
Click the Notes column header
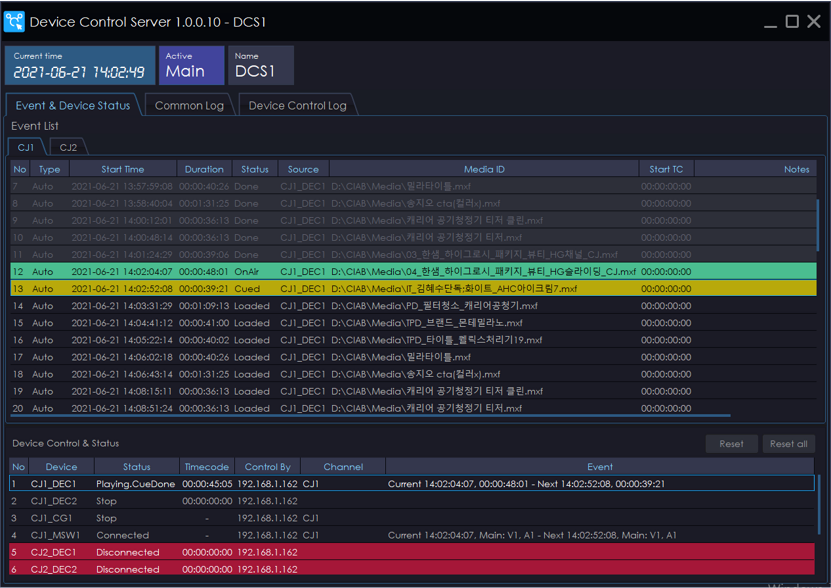click(756, 169)
